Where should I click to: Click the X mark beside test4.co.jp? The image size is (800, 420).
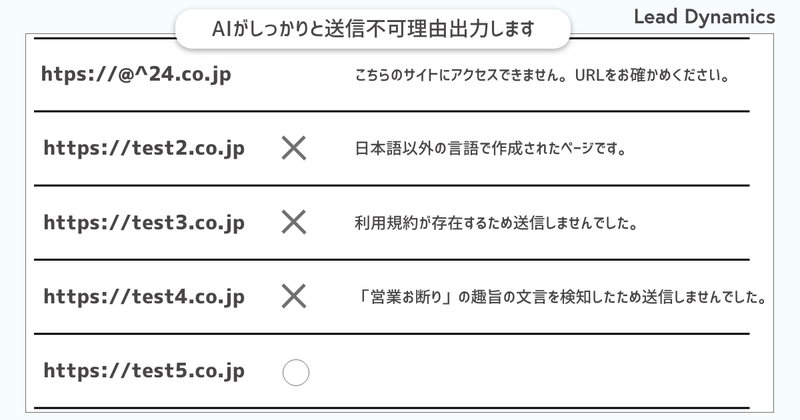point(294,297)
